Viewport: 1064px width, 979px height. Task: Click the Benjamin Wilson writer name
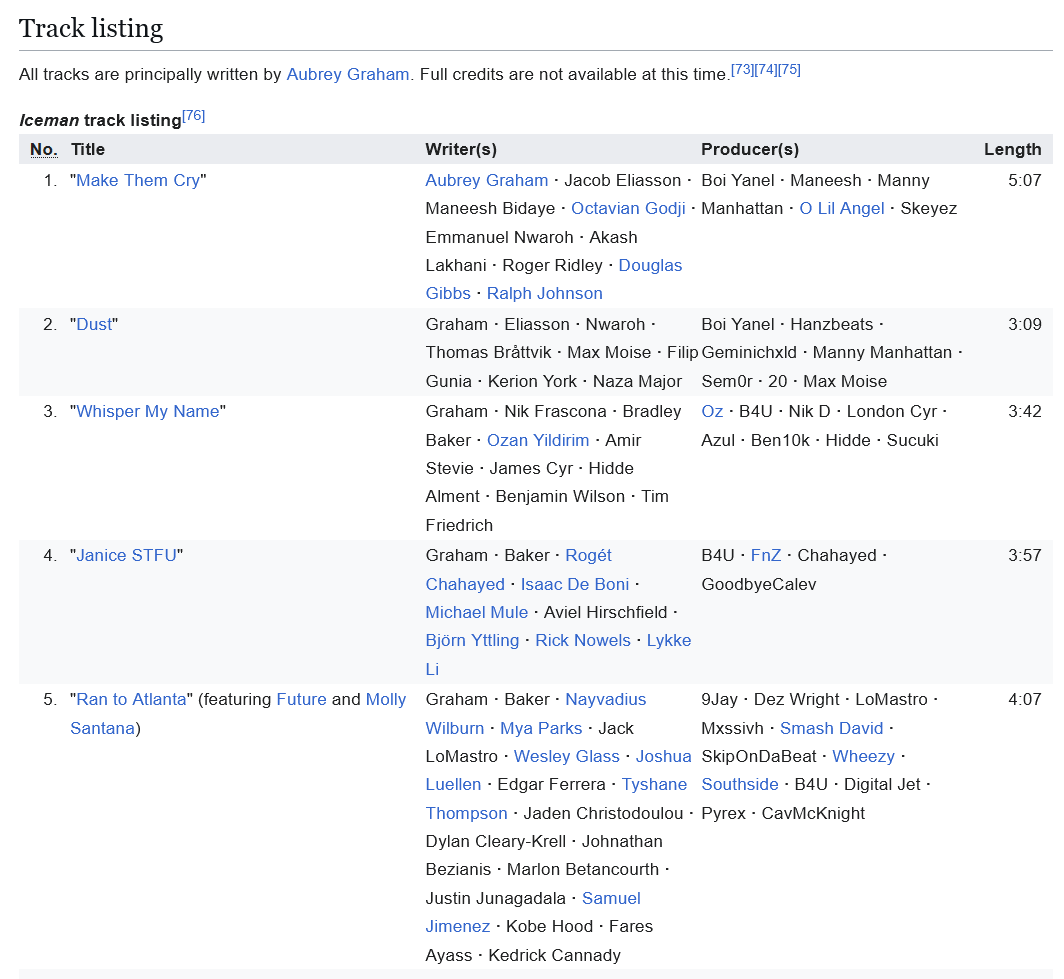560,497
